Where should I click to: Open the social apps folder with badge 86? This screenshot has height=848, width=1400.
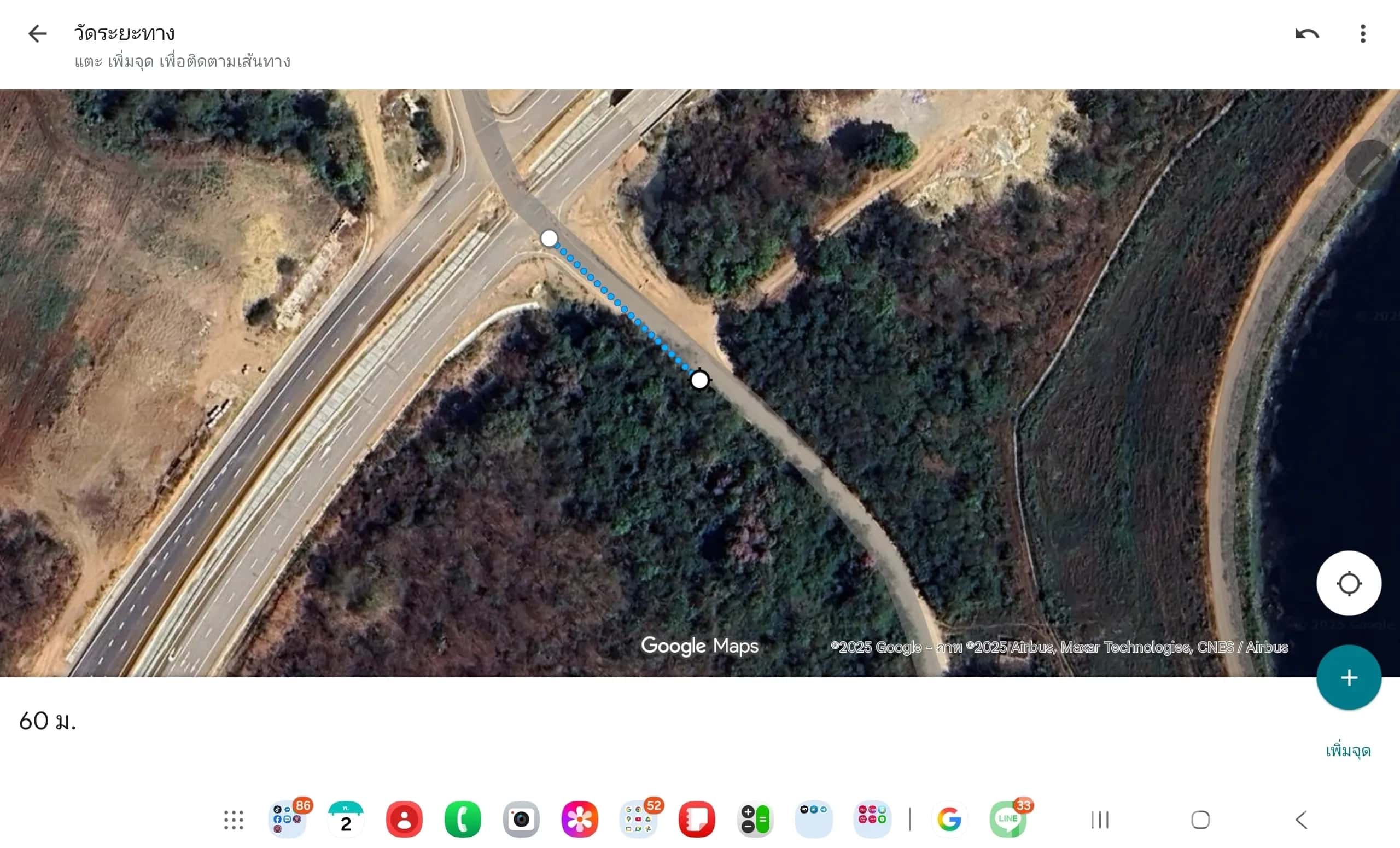(288, 820)
